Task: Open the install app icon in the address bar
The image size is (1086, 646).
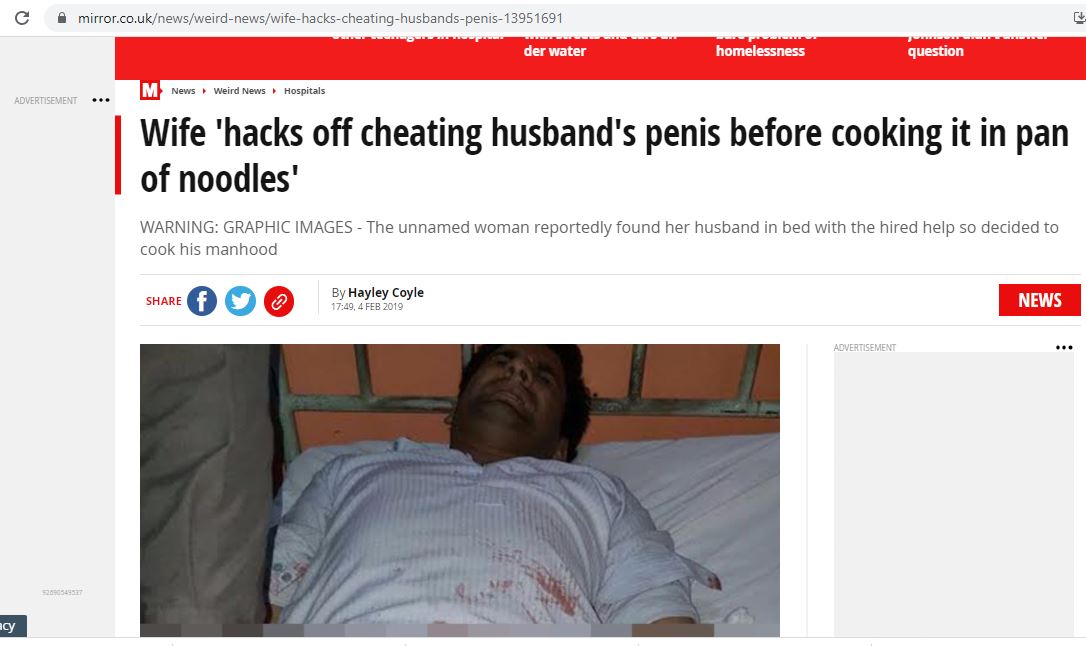Action: coord(1078,18)
